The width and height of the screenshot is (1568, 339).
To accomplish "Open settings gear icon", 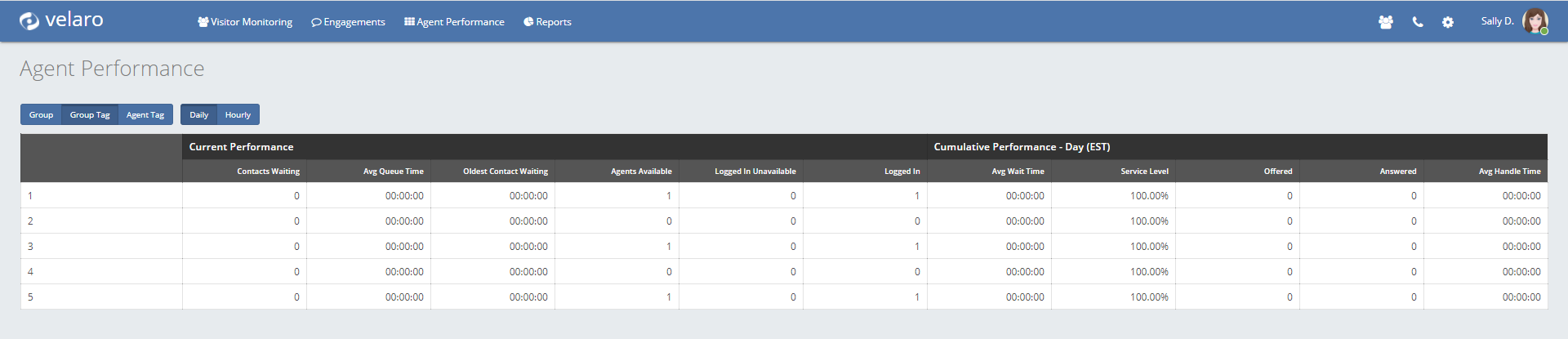I will [1448, 22].
